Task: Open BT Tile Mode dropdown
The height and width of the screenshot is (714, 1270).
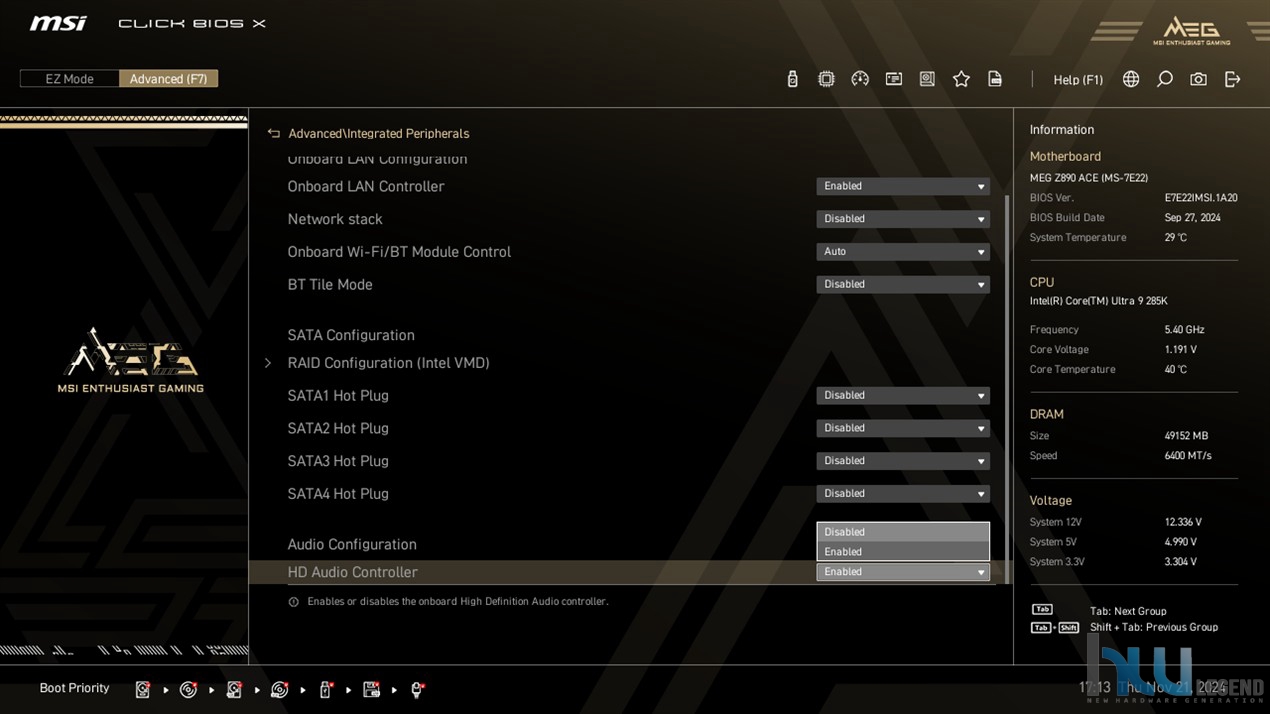Action: pos(903,284)
